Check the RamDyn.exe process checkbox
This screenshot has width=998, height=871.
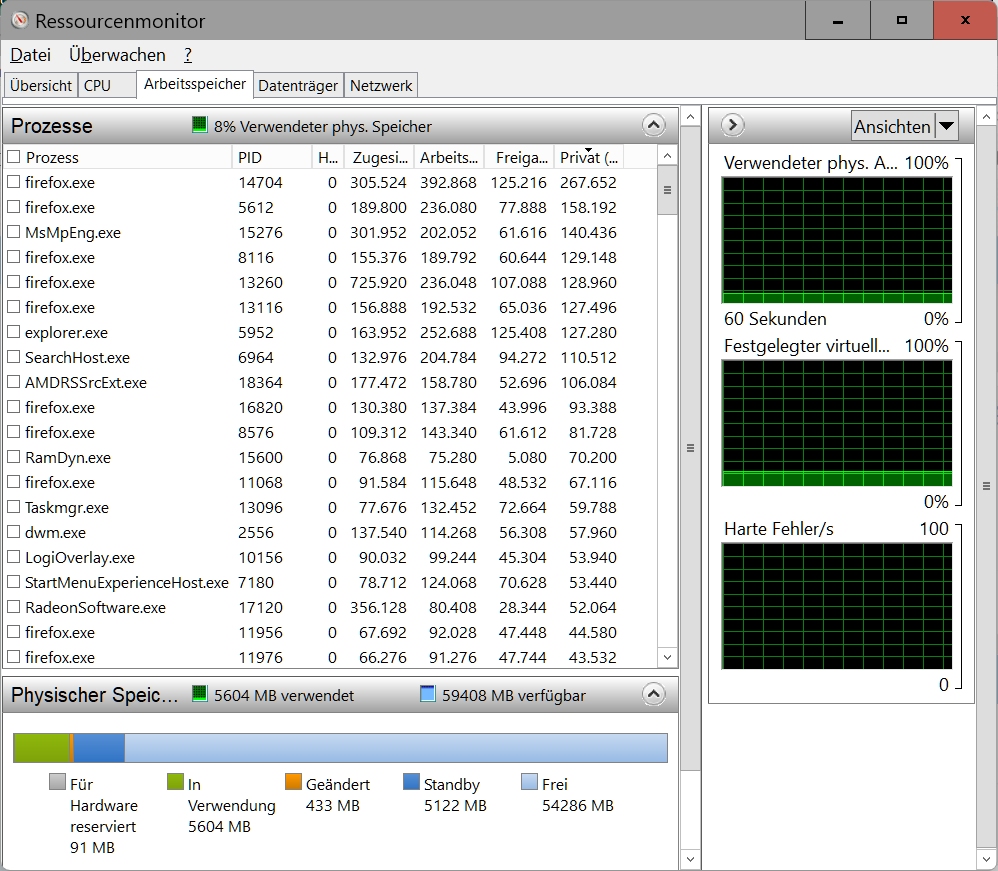pyautogui.click(x=14, y=457)
